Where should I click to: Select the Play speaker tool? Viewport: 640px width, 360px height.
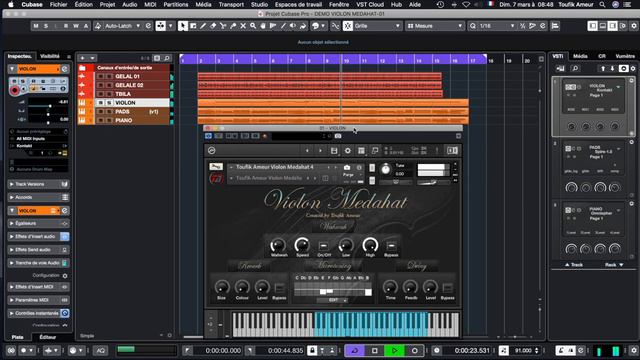point(293,26)
